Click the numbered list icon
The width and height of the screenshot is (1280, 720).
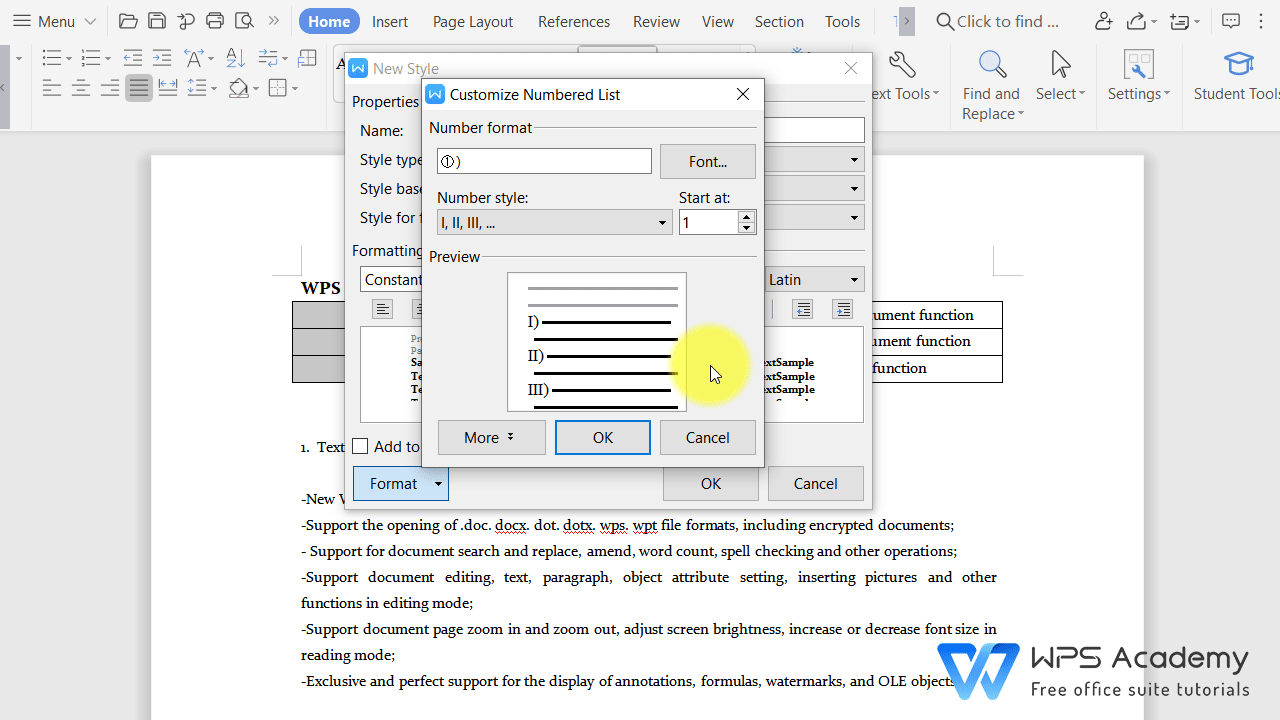(x=90, y=58)
